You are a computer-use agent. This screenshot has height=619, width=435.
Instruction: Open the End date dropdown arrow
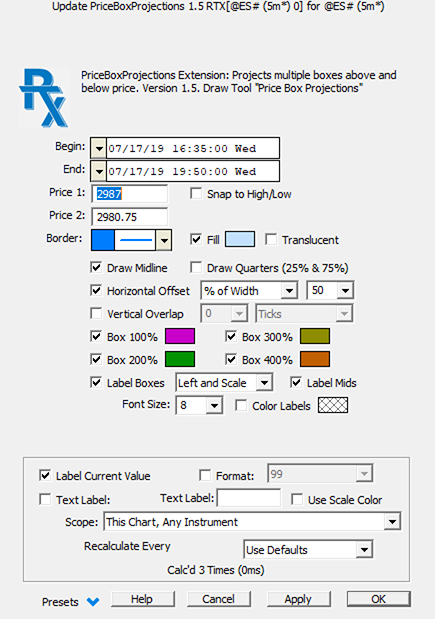[98, 172]
